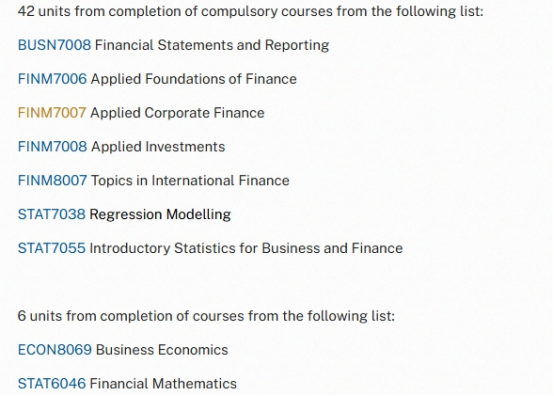Viewport: 554px width, 396px height.
Task: Go to the ECON8069 course link
Action: click(55, 350)
